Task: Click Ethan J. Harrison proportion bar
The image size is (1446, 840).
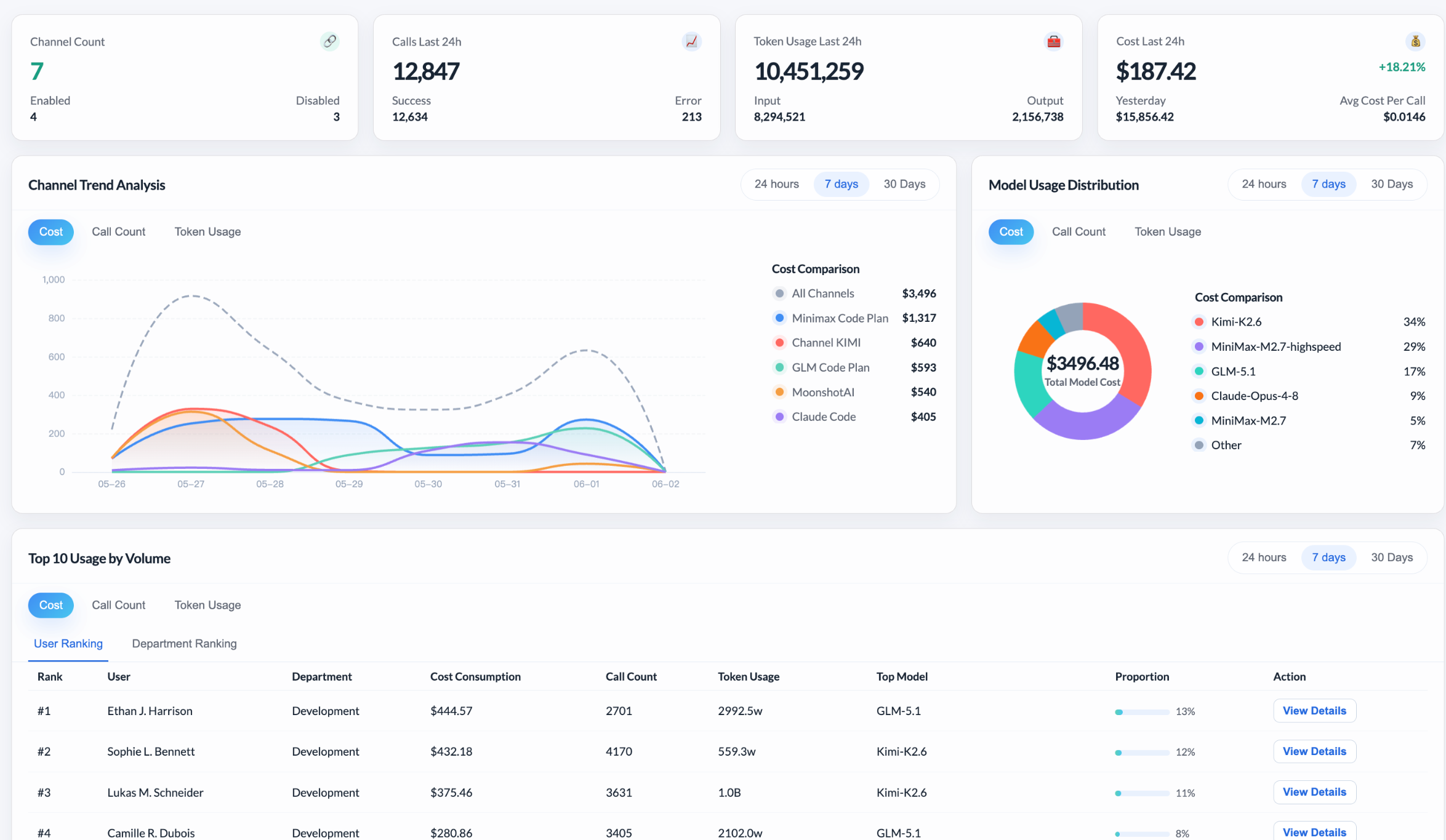Action: (x=1142, y=712)
